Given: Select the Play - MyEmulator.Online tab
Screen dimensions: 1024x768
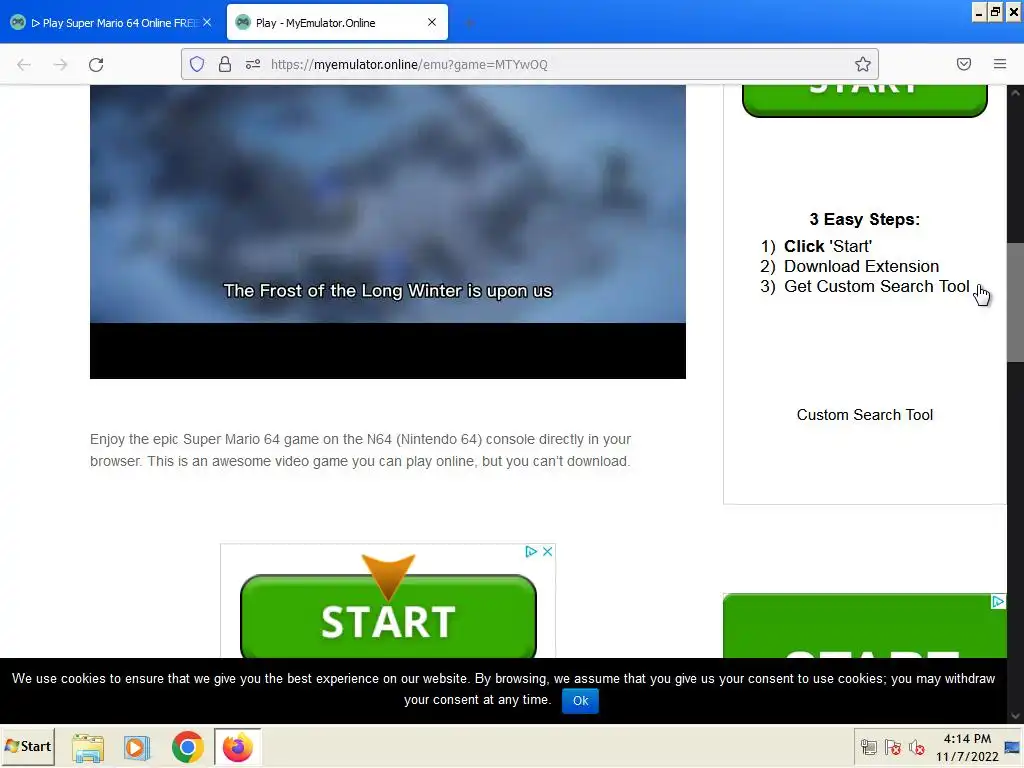Looking at the screenshot, I should coord(337,23).
